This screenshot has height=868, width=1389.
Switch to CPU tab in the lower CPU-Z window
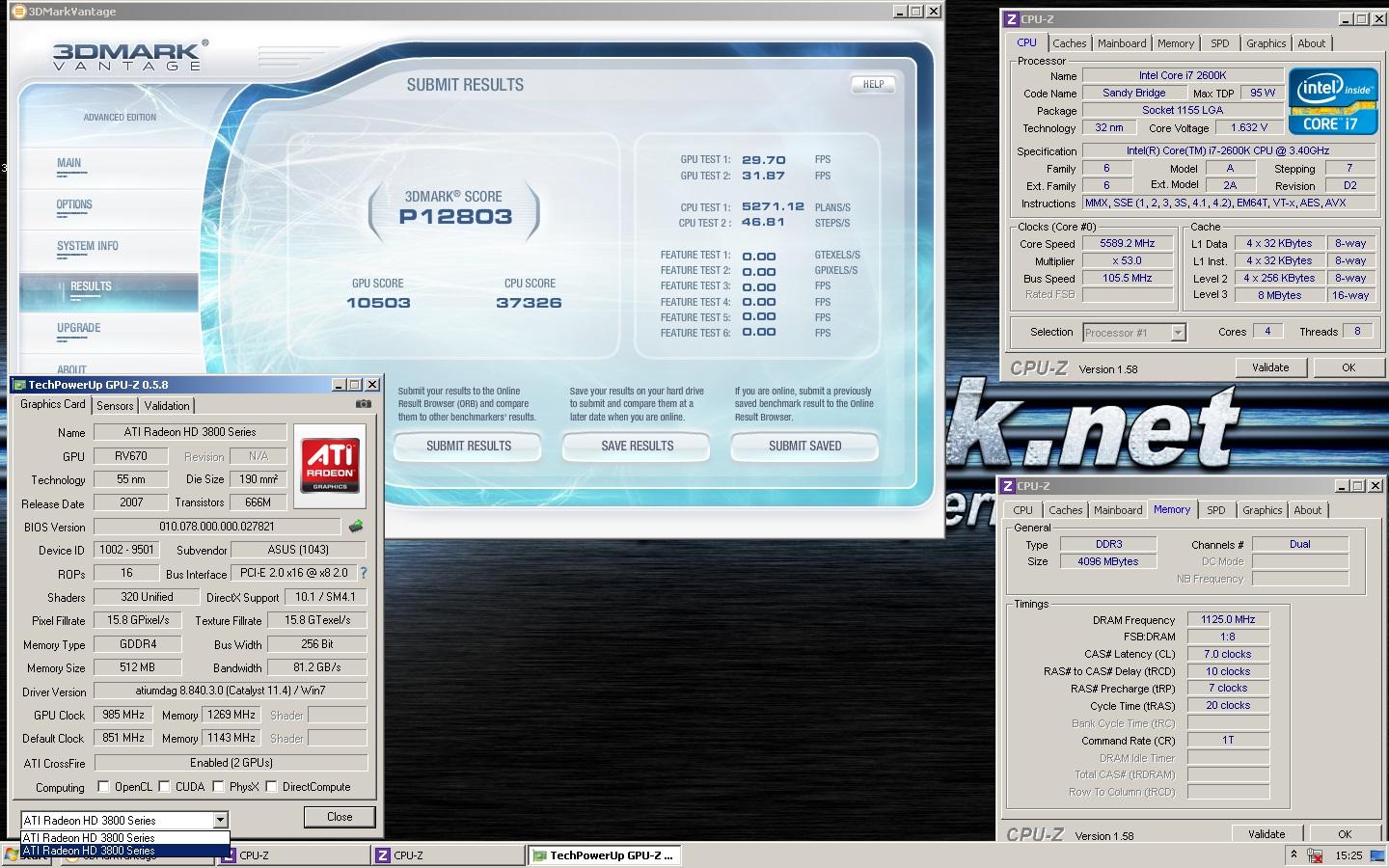tap(1023, 510)
